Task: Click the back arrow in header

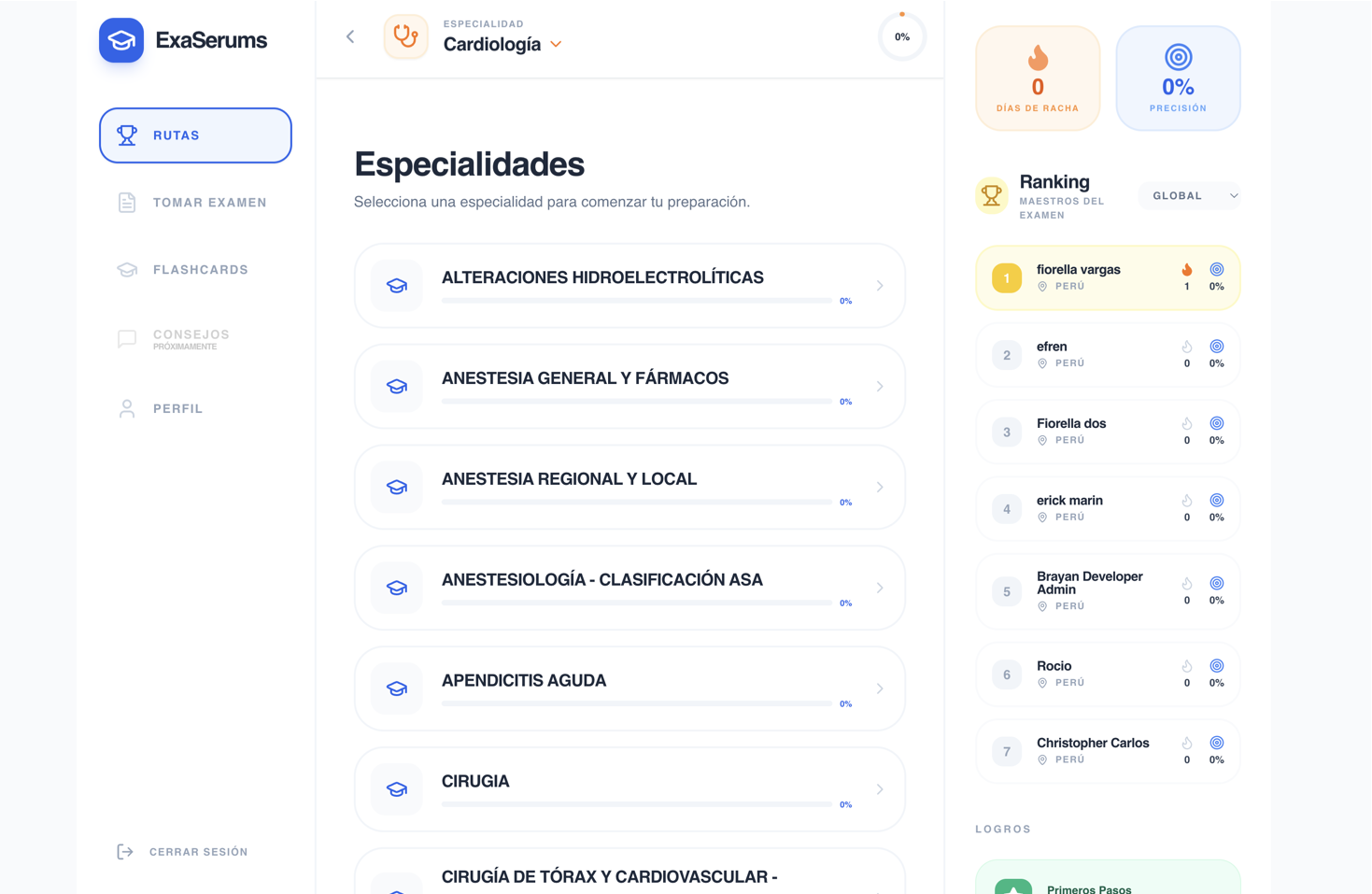Action: click(350, 36)
